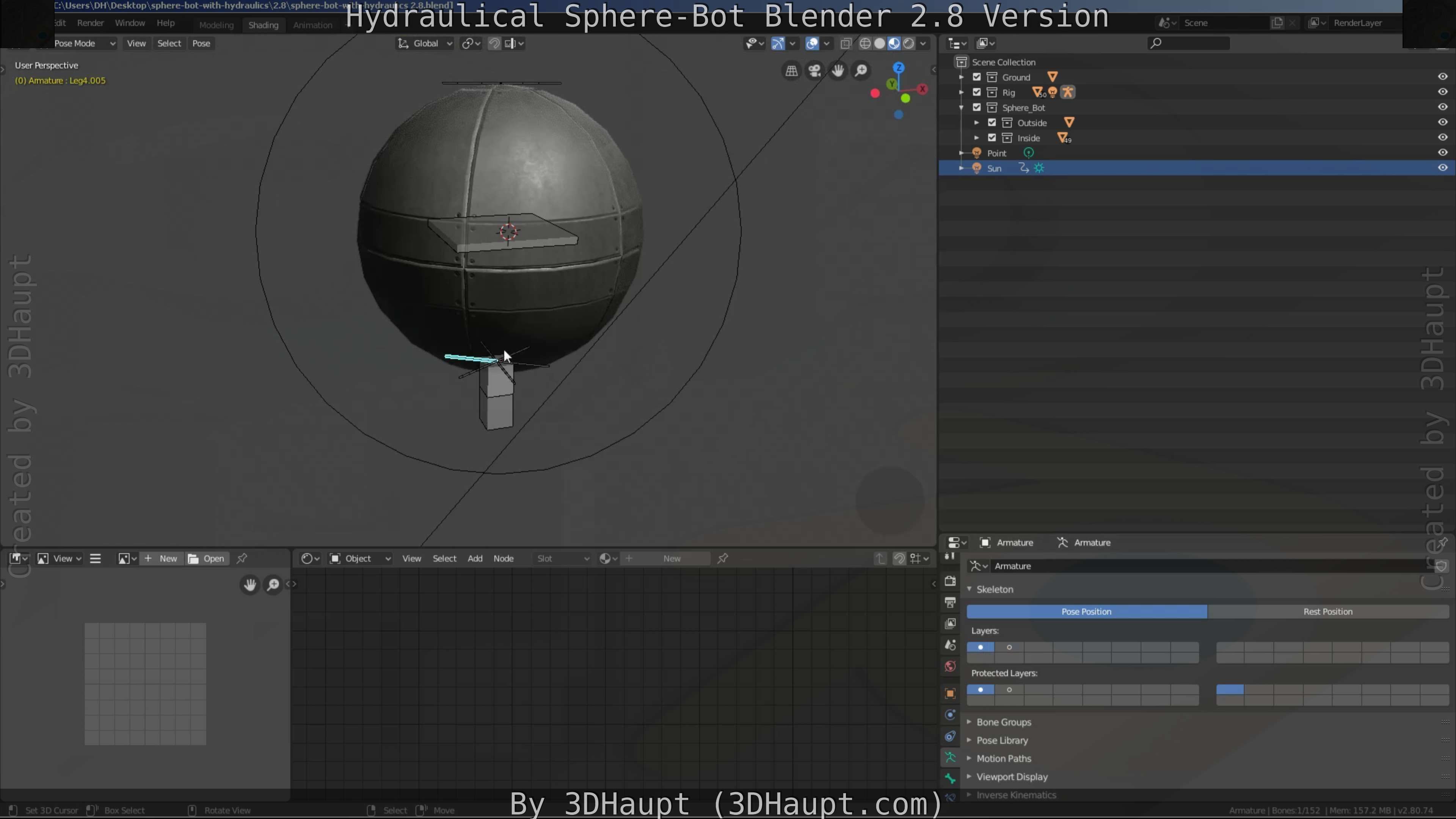Enable second armature layer
The width and height of the screenshot is (1456, 819).
(x=1009, y=647)
